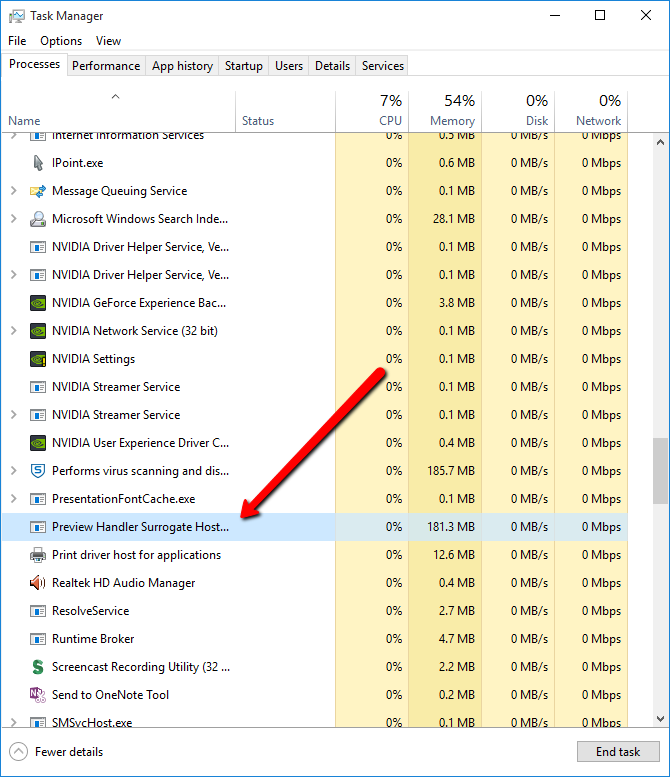Click the IPoint.exe pointer icon
Image resolution: width=670 pixels, height=777 pixels.
point(38,163)
